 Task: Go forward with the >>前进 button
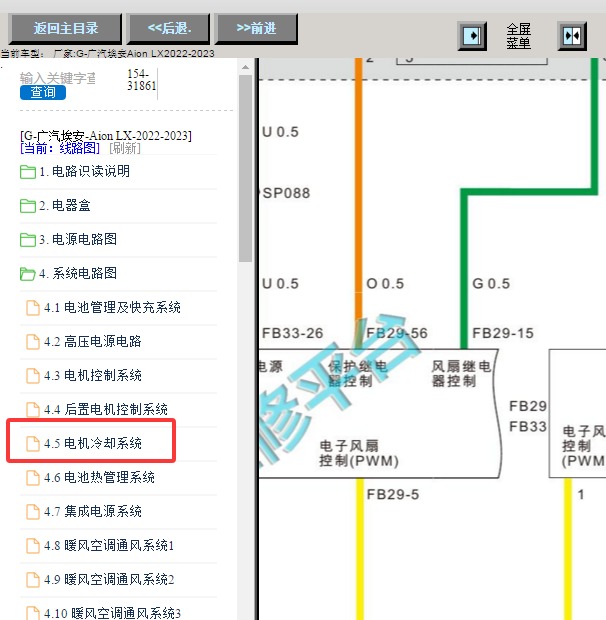[x=256, y=28]
